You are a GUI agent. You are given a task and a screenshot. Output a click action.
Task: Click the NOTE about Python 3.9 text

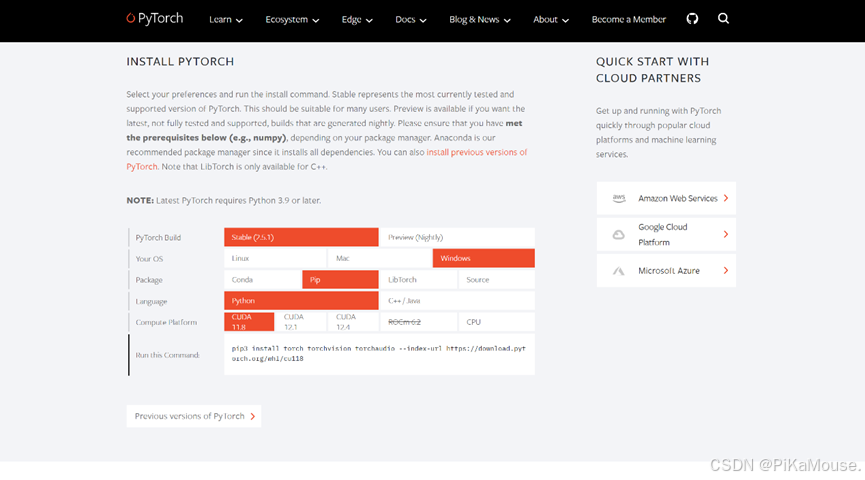point(223,201)
